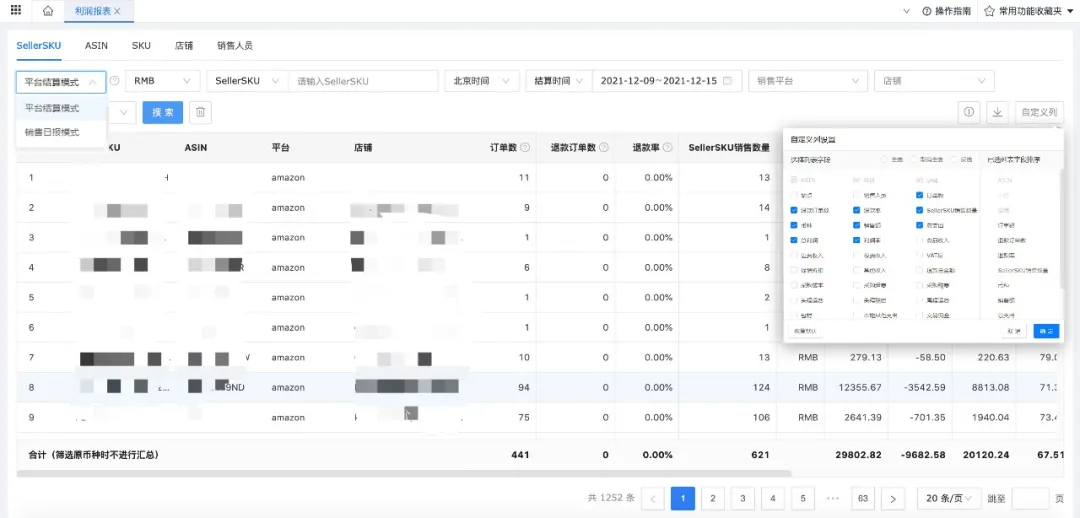Click the 自定义列 button

coord(1039,112)
